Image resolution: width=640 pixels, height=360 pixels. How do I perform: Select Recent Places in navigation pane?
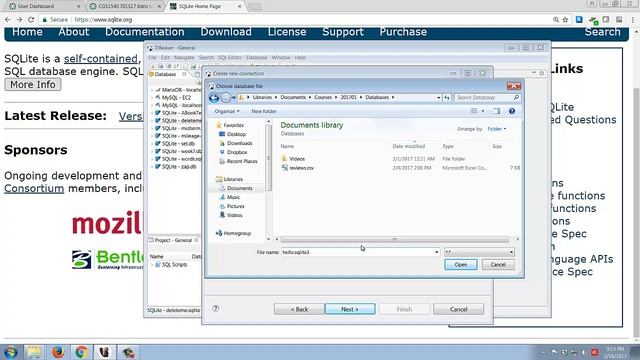point(242,161)
